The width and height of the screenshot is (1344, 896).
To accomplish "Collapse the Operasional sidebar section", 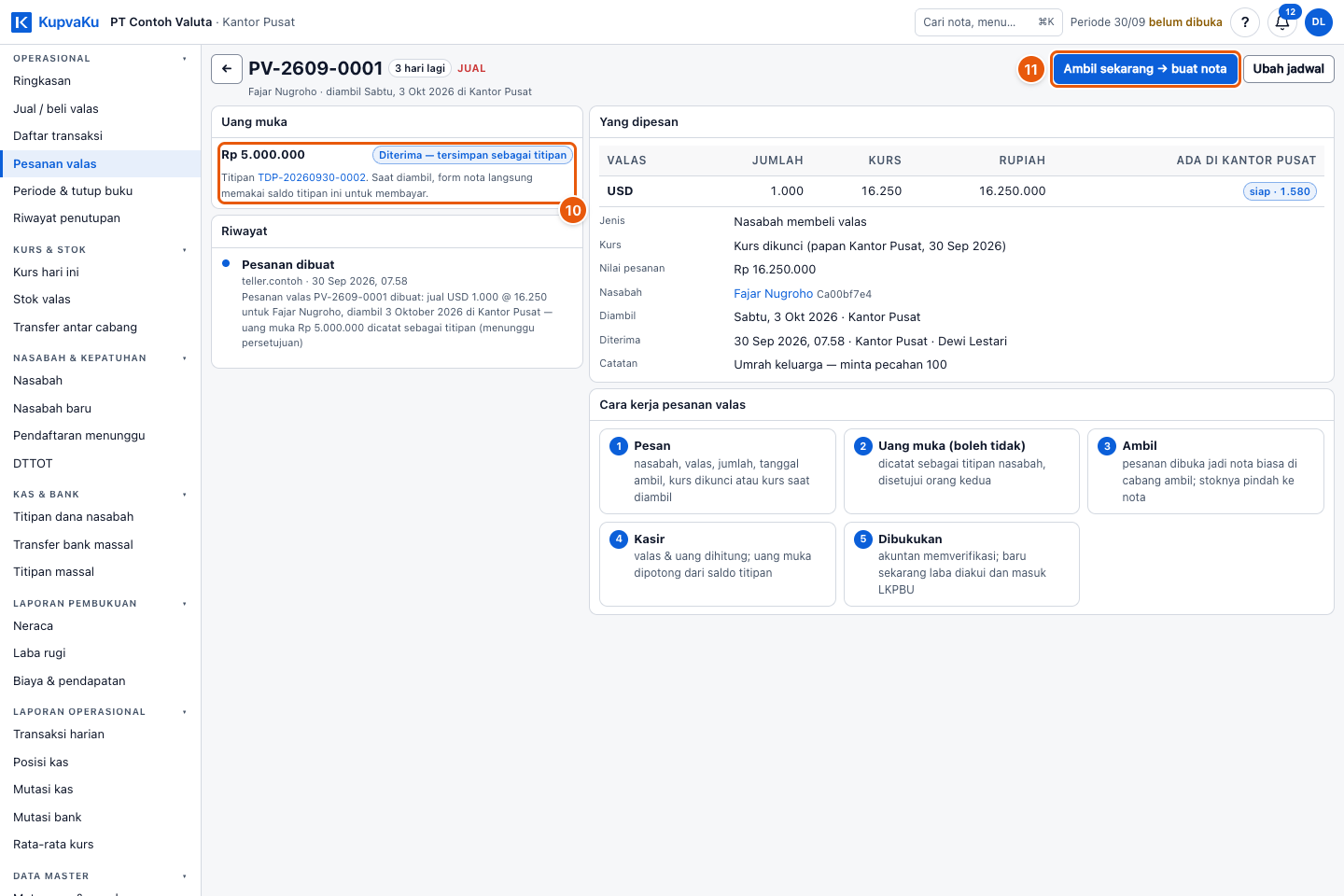I will click(x=185, y=59).
